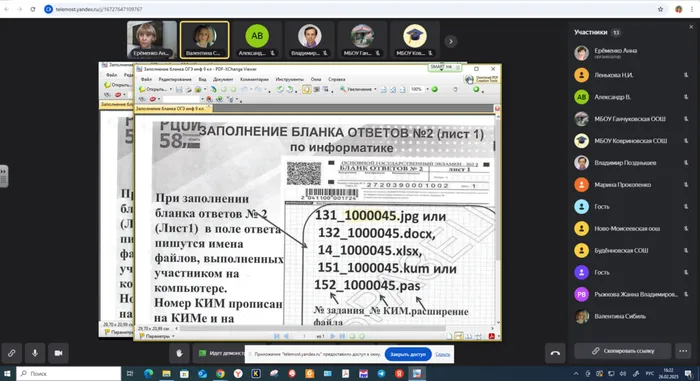Select the Ерёменко Ан... video thumbnail

[x=152, y=39]
